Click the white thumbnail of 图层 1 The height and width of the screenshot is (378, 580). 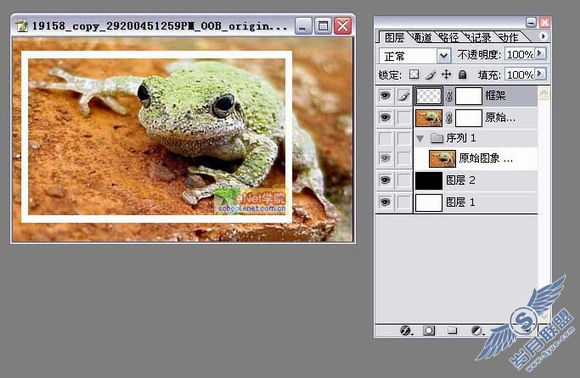[x=429, y=203]
